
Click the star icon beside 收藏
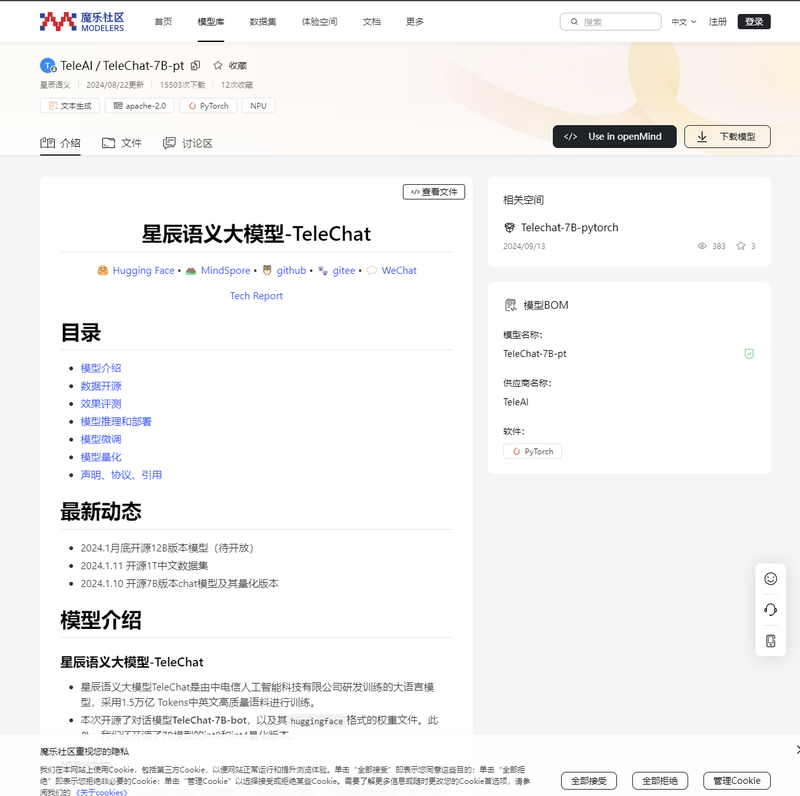[x=218, y=65]
